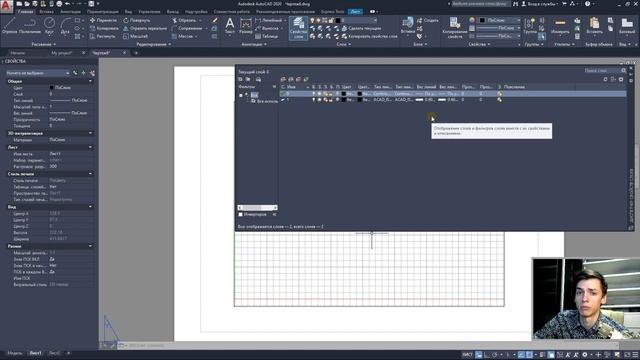This screenshot has width=640, height=360.
Task: Open the Вставка block insert tool
Action: pyautogui.click(x=408, y=26)
